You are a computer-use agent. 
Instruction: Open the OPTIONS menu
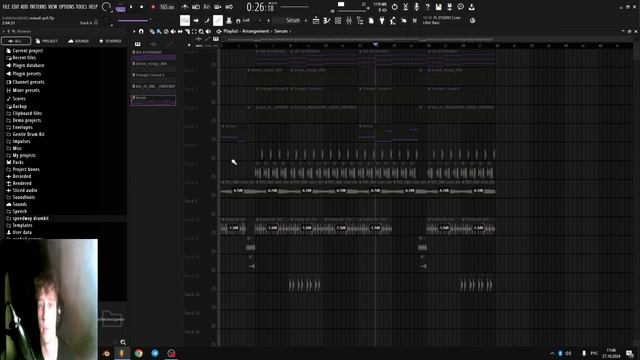[x=67, y=7]
